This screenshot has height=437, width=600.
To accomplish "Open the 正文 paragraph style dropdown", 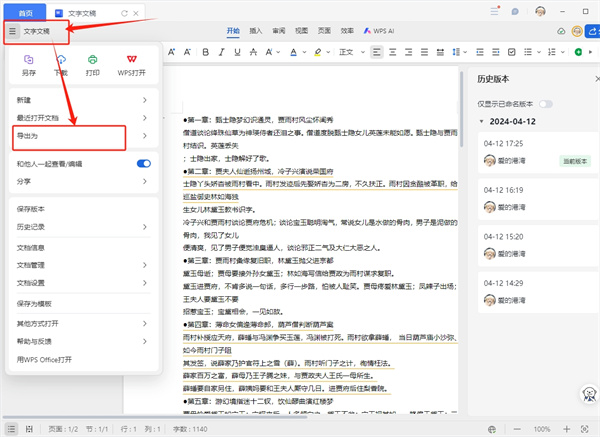I will point(352,52).
